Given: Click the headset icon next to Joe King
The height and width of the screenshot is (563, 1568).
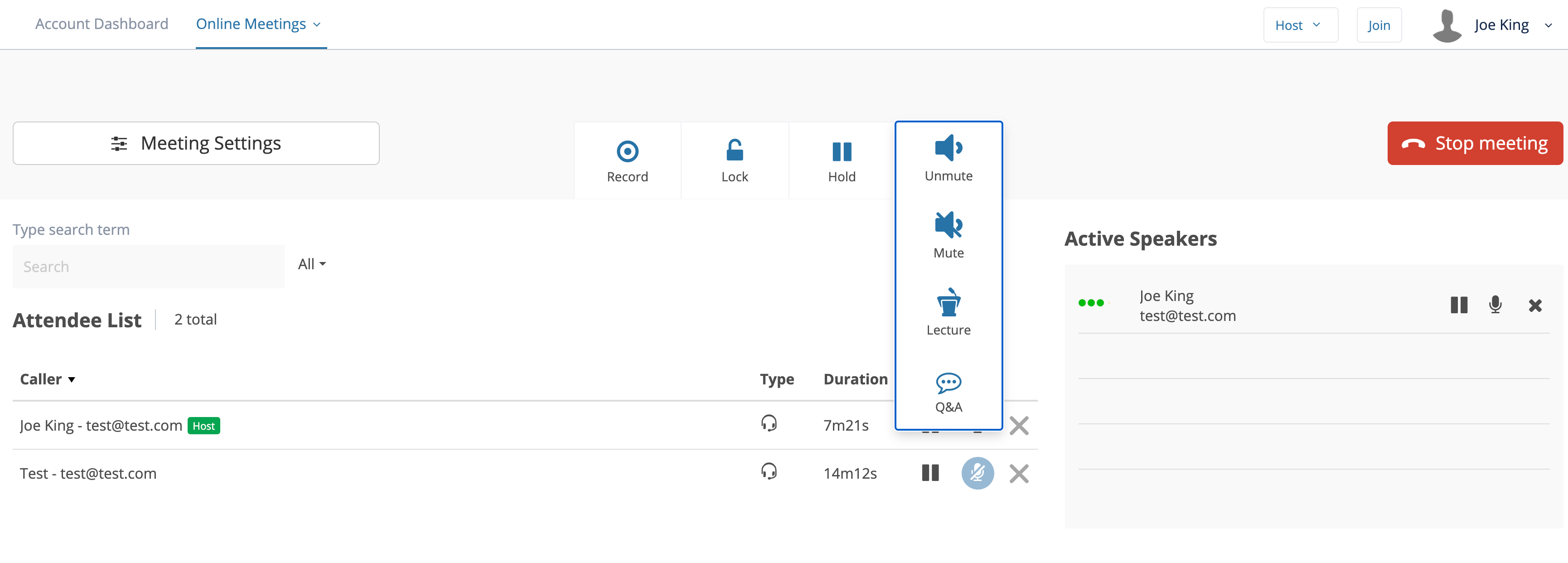Looking at the screenshot, I should click(x=769, y=424).
